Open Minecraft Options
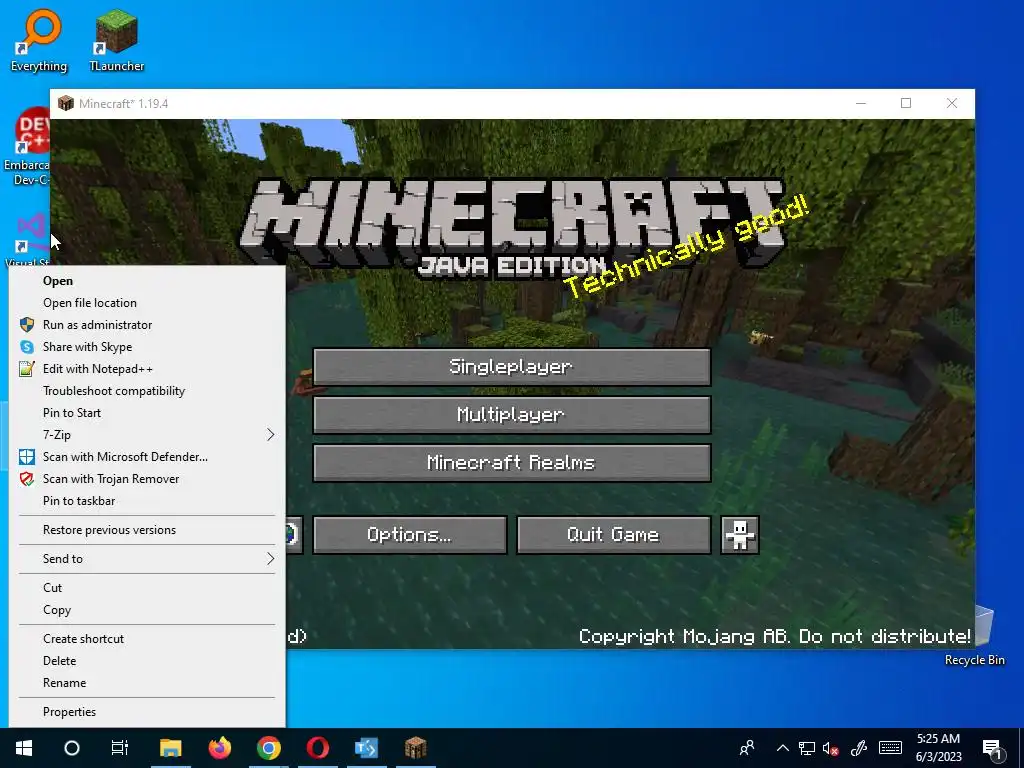1024x768 pixels. [x=409, y=535]
